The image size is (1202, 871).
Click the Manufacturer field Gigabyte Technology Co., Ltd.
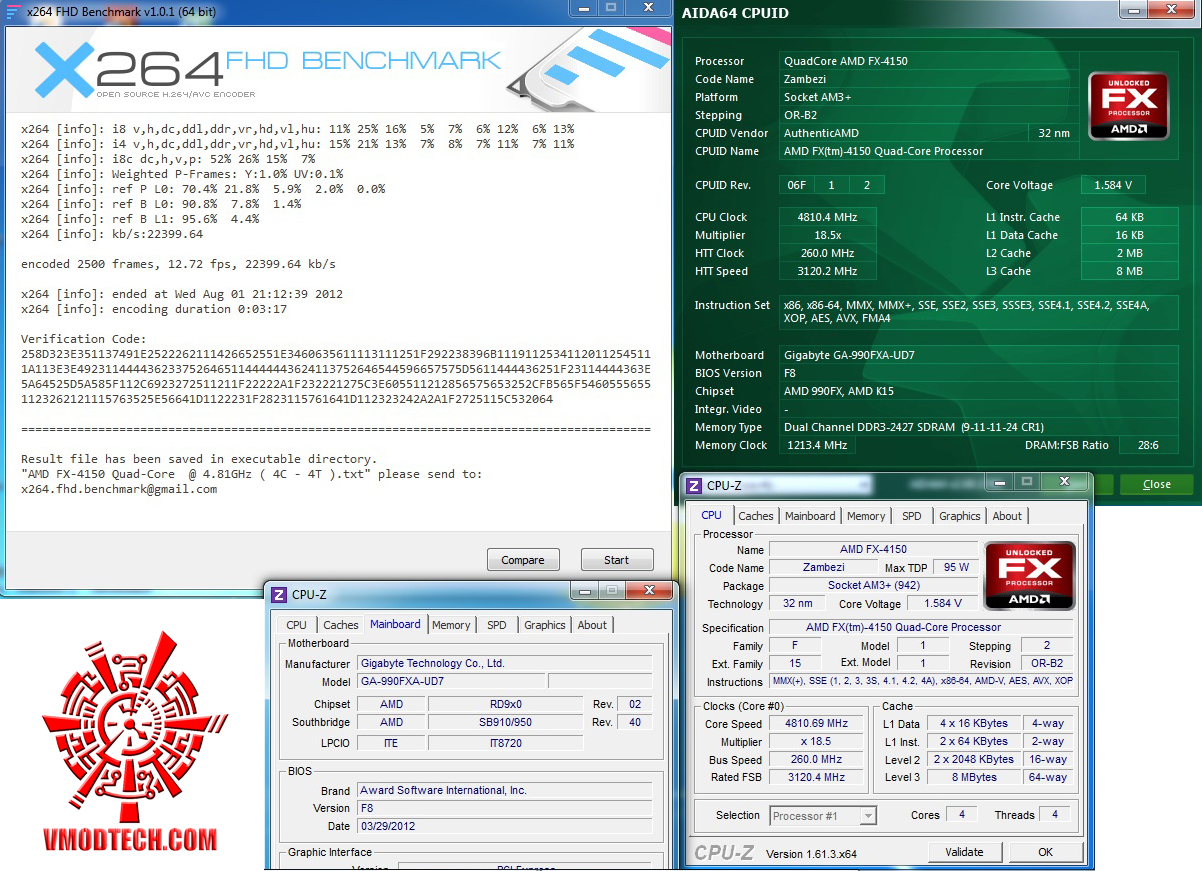505,663
